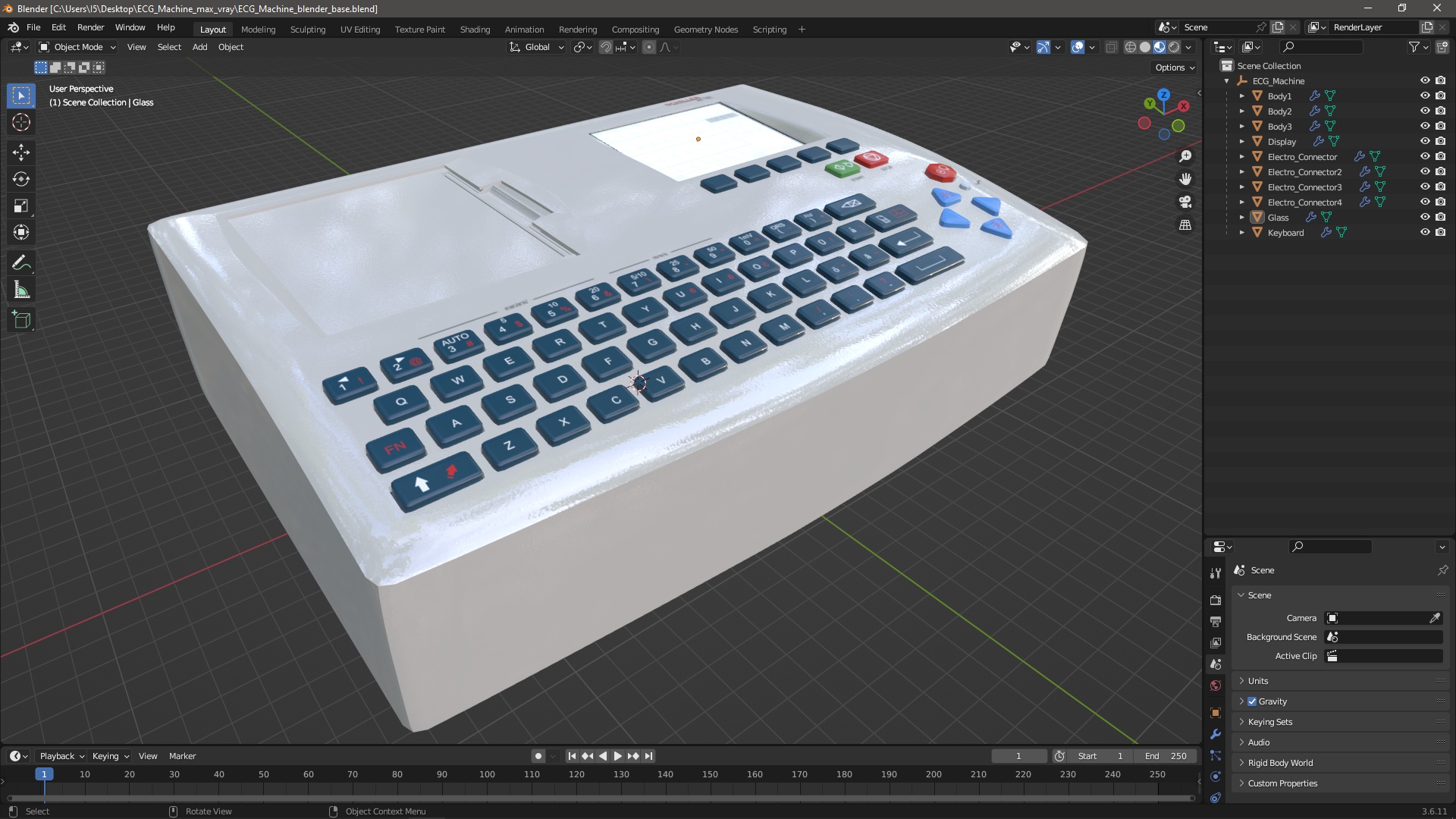This screenshot has width=1456, height=819.
Task: Switch perspective/orthographic grid icon
Action: [1185, 225]
